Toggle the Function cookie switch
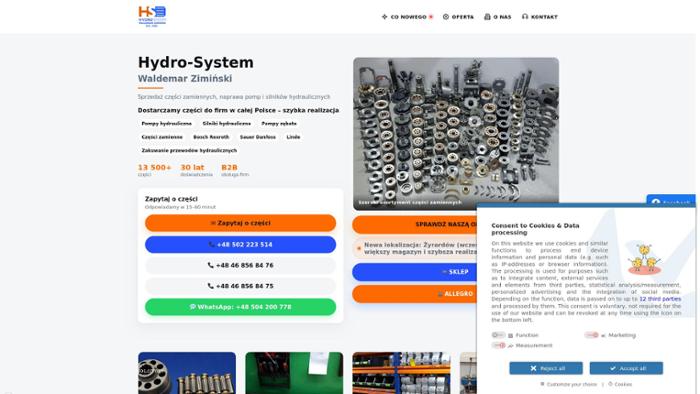 [x=498, y=335]
